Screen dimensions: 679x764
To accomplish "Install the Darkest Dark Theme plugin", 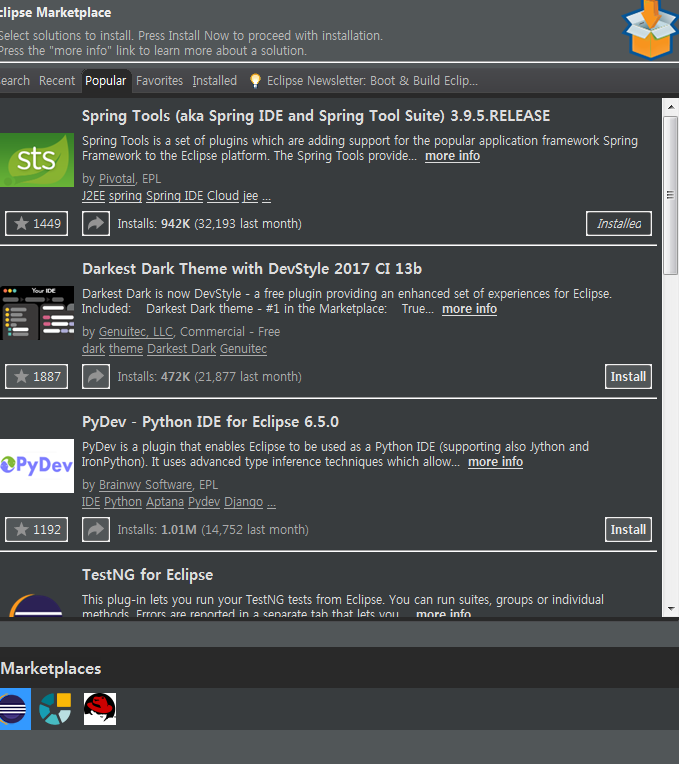I will 628,377.
